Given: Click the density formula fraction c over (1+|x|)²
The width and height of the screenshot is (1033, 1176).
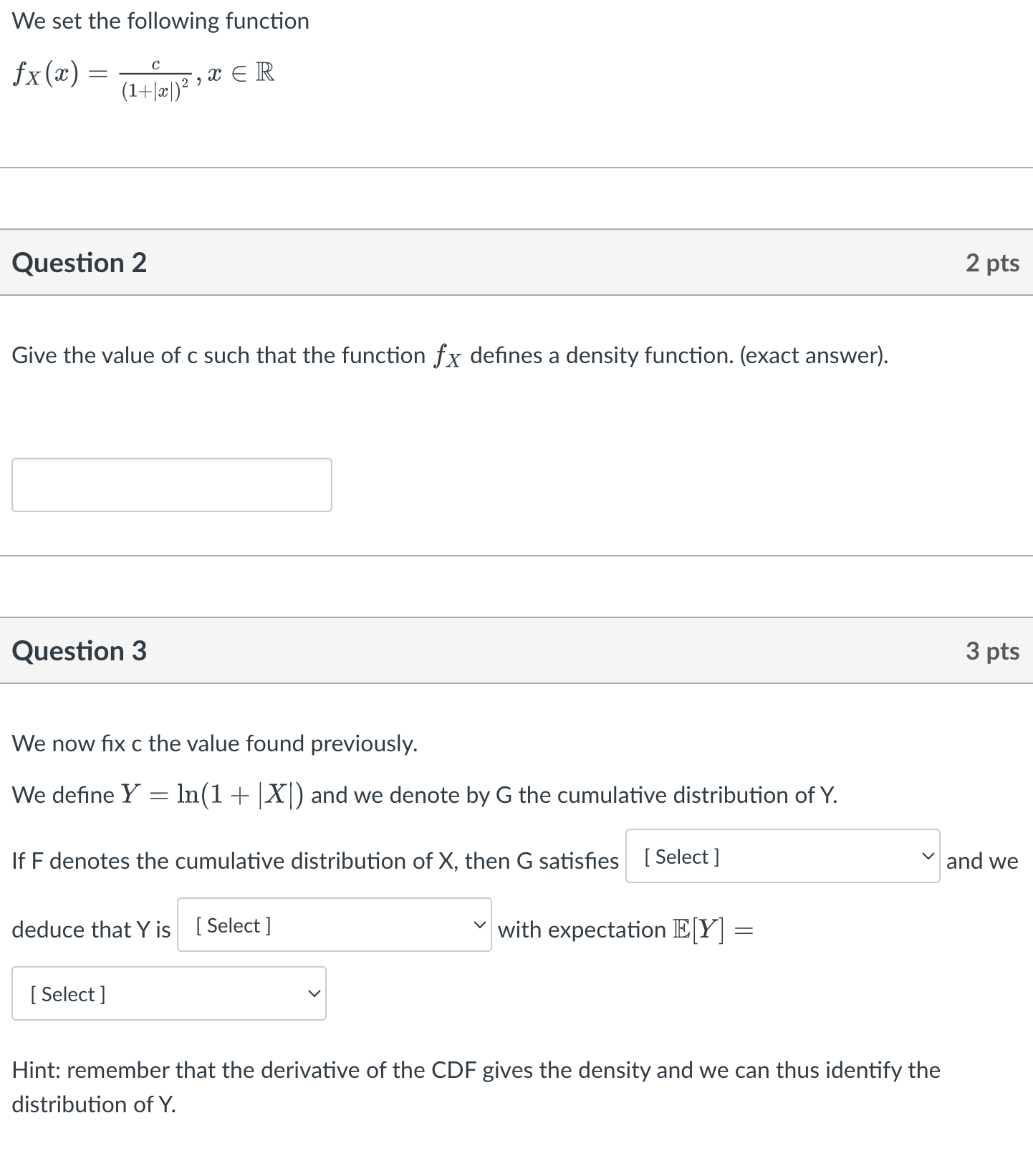Looking at the screenshot, I should point(155,79).
